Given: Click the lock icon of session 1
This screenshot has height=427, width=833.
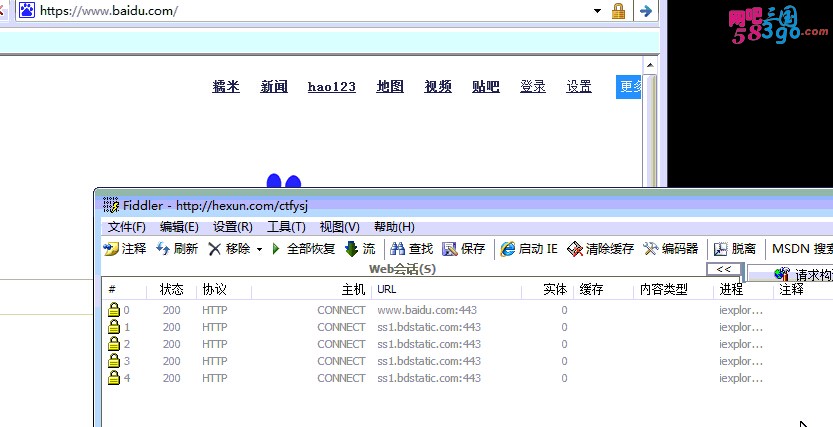Looking at the screenshot, I should click(114, 327).
